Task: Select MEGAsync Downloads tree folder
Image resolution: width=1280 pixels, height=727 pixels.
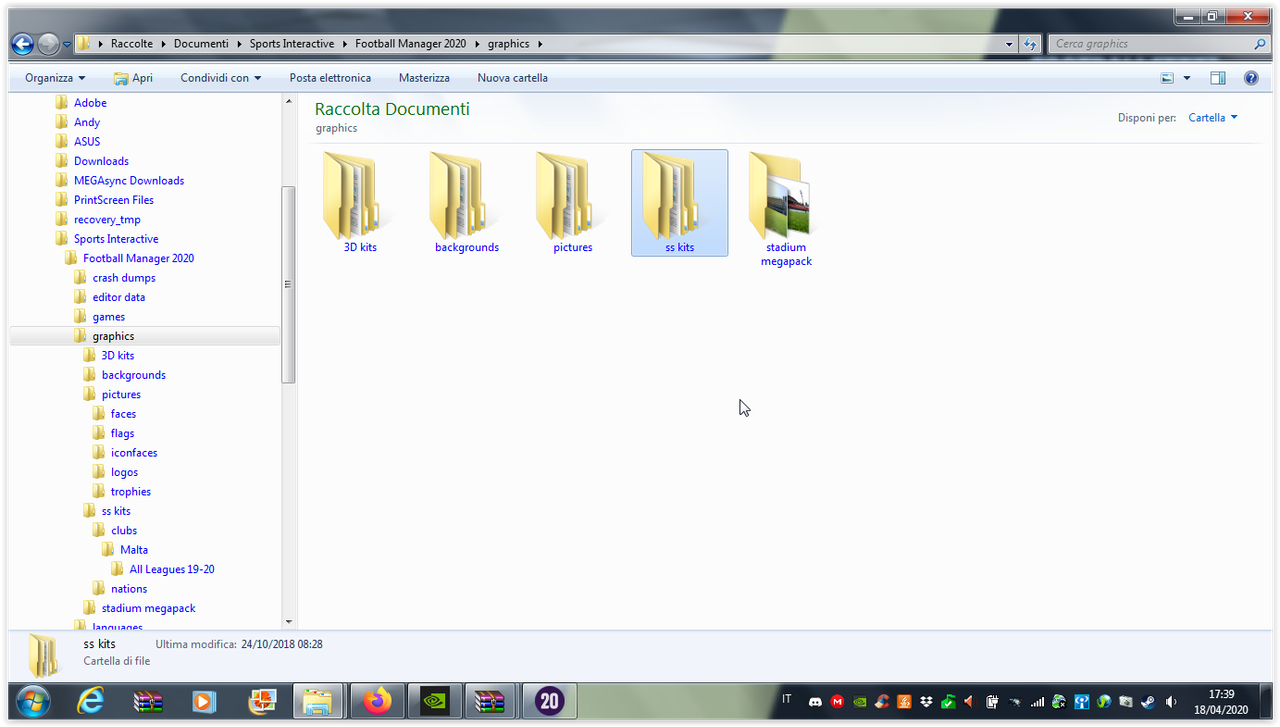Action: point(129,181)
